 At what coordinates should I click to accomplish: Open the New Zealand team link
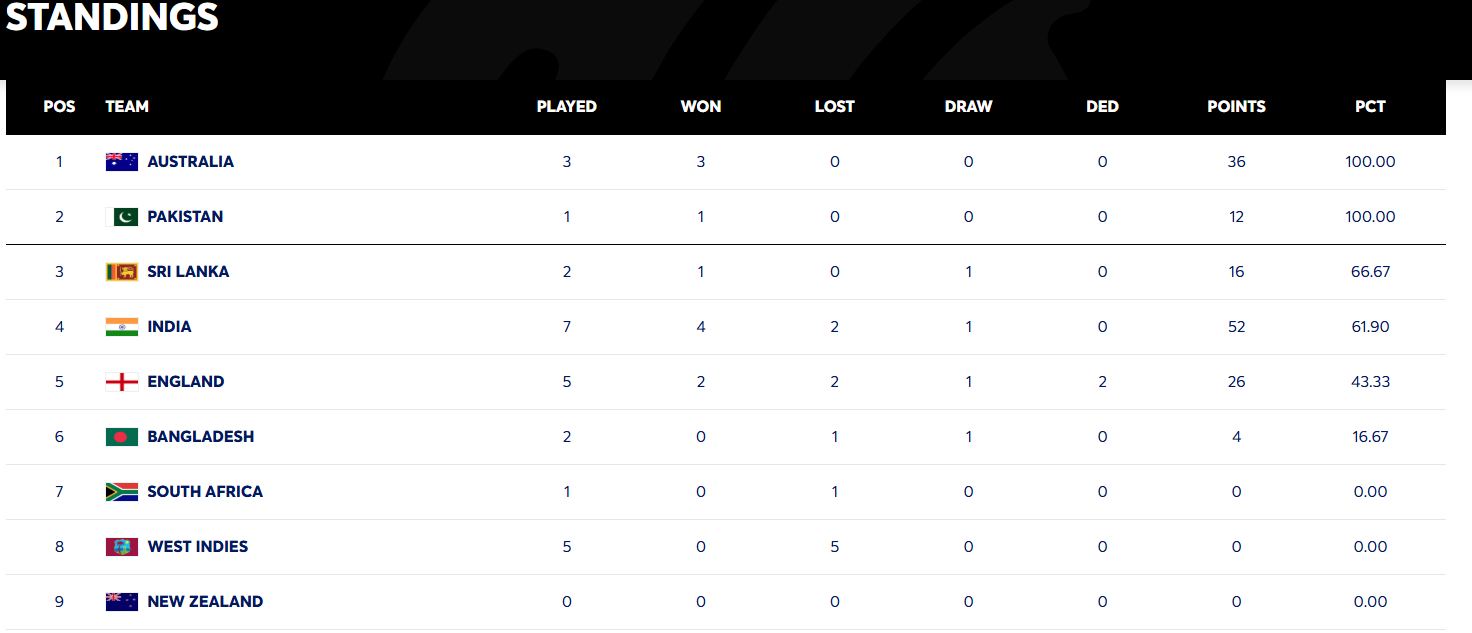point(205,602)
